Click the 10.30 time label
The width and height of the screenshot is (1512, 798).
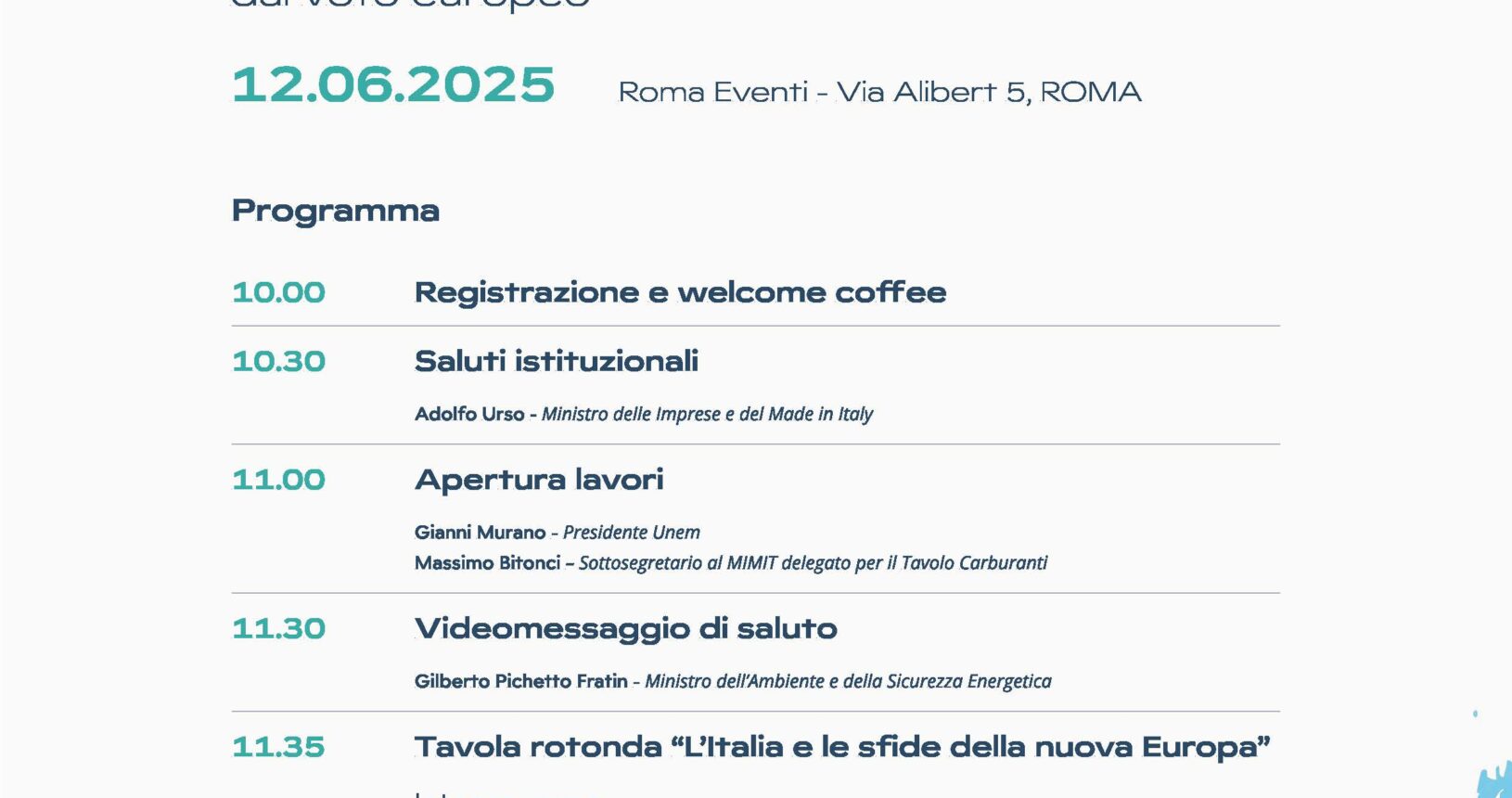coord(278,361)
